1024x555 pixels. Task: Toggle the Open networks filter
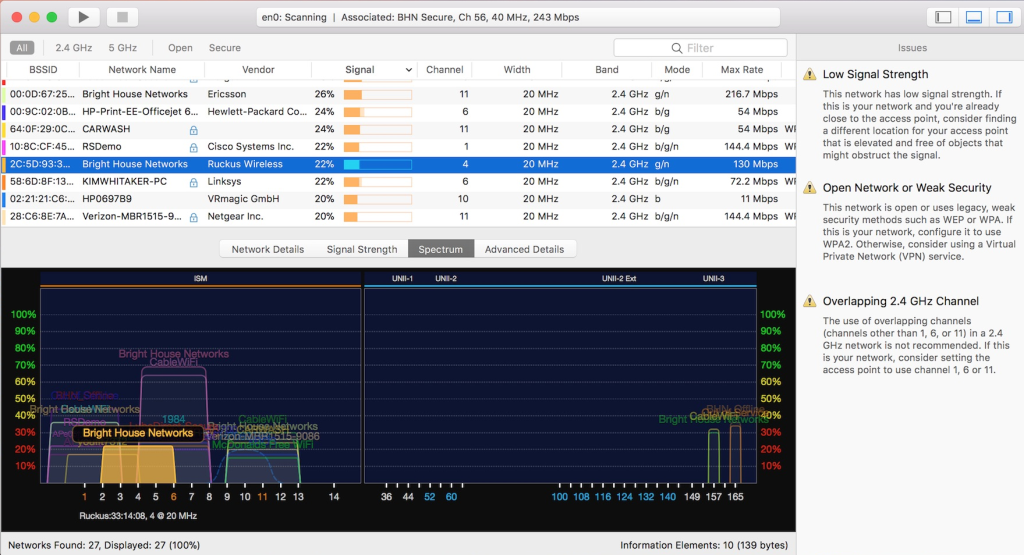coord(180,47)
